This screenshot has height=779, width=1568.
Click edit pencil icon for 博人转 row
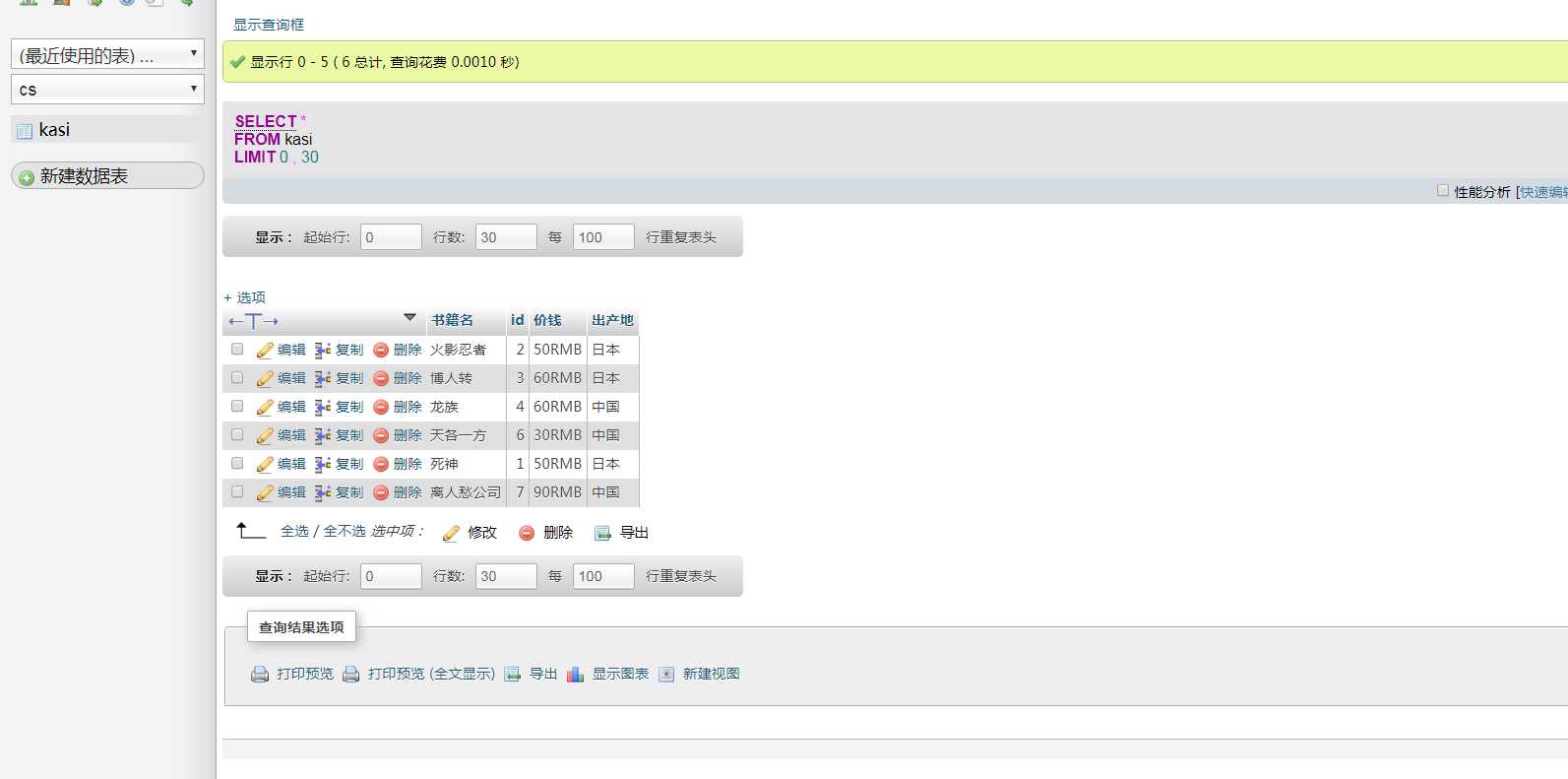coord(265,378)
